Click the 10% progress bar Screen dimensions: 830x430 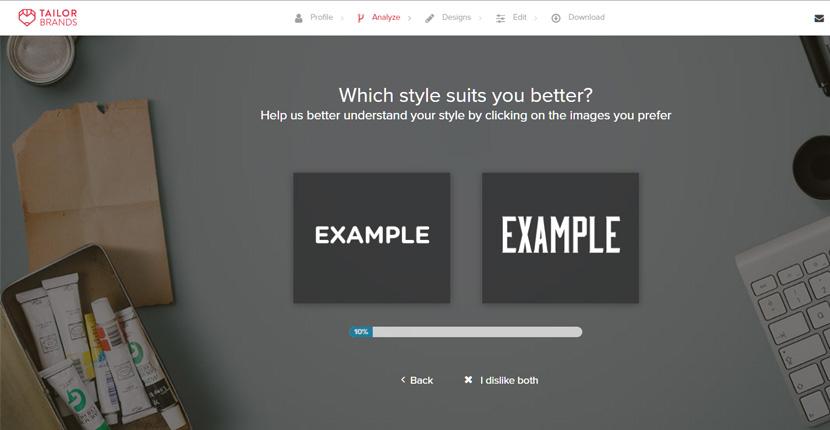(466, 332)
